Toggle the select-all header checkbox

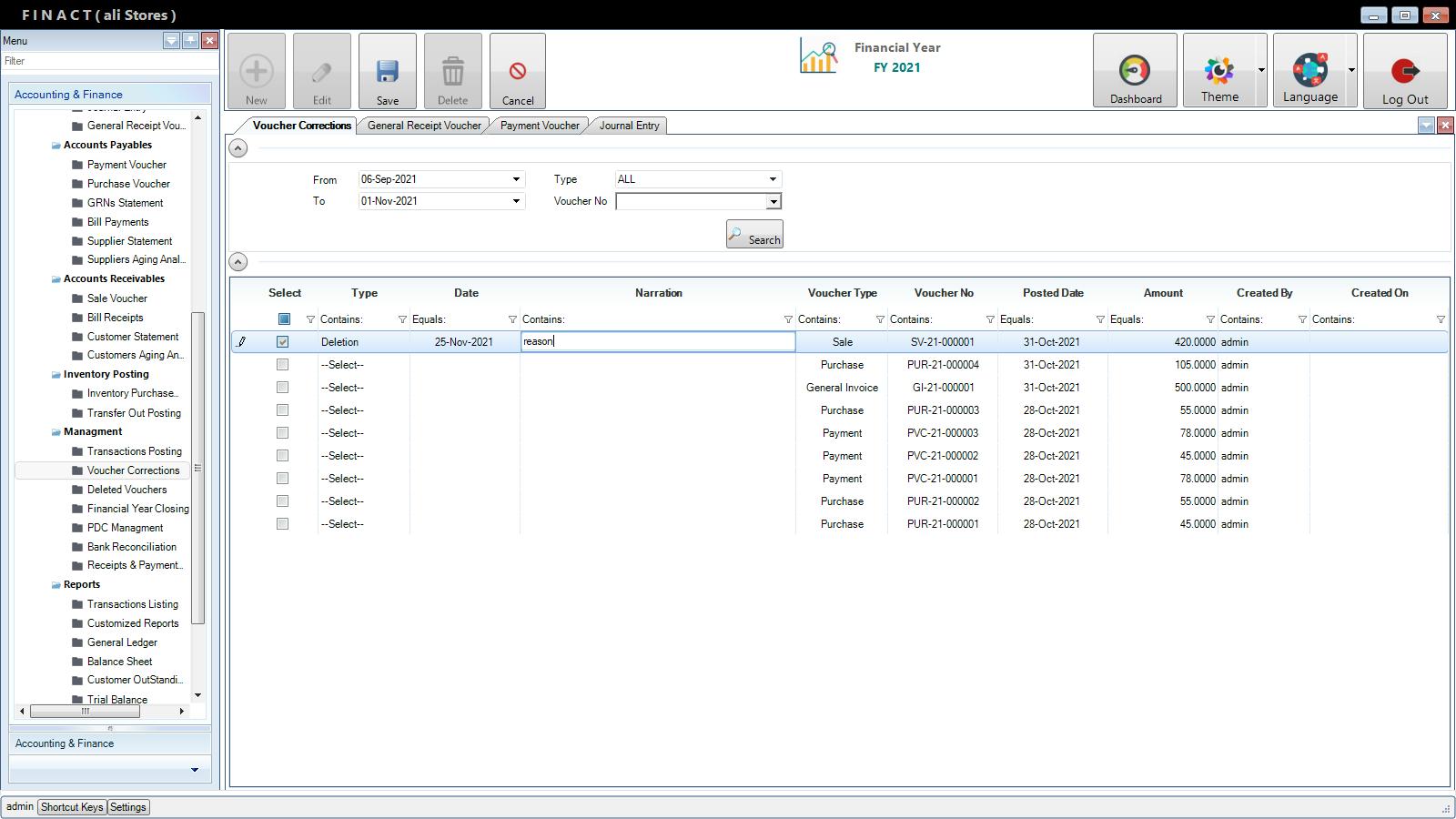point(284,319)
